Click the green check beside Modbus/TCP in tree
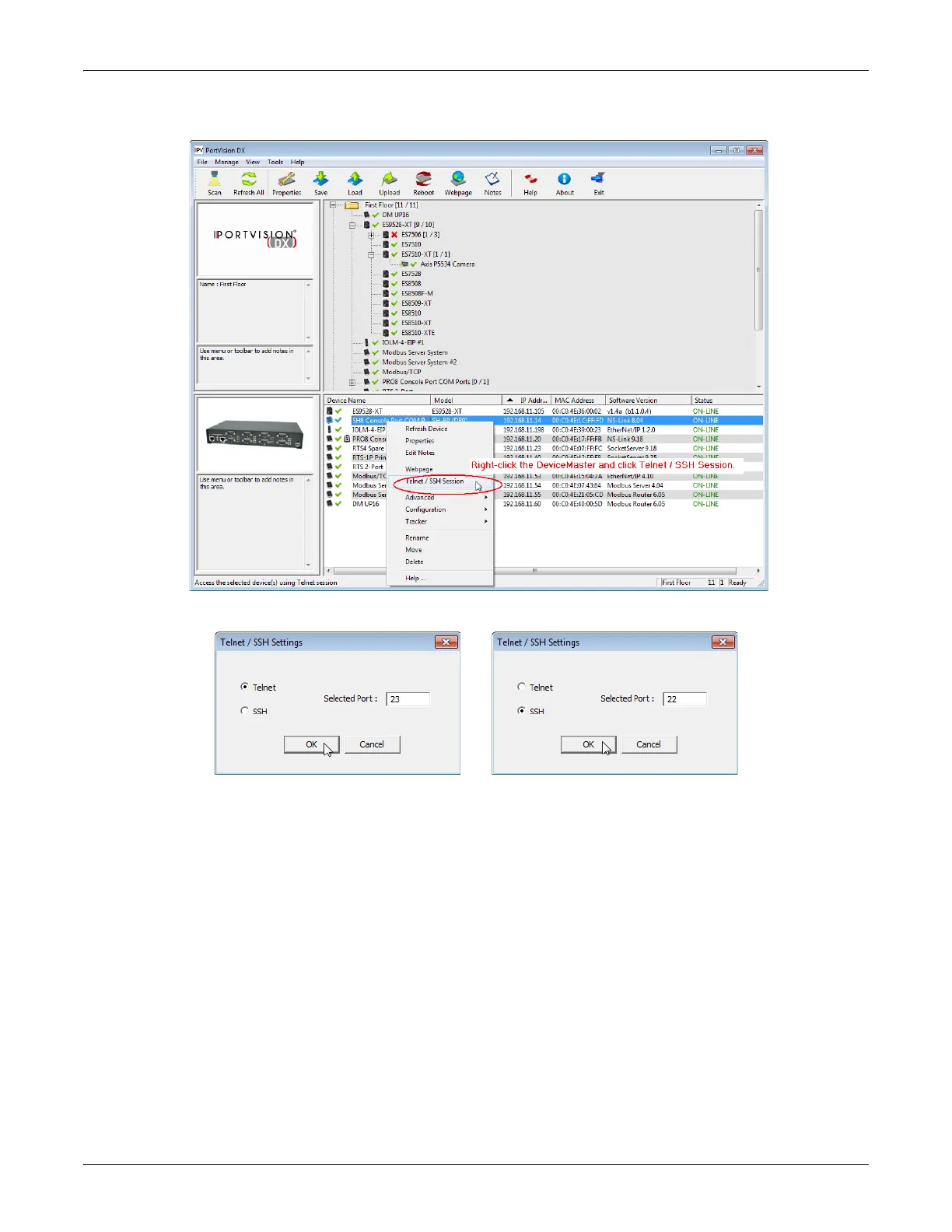Image resolution: width=952 pixels, height=1232 pixels. (x=376, y=372)
